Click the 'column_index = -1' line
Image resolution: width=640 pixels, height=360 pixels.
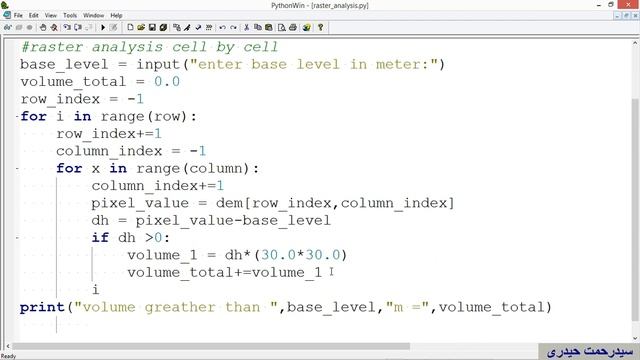[131, 151]
